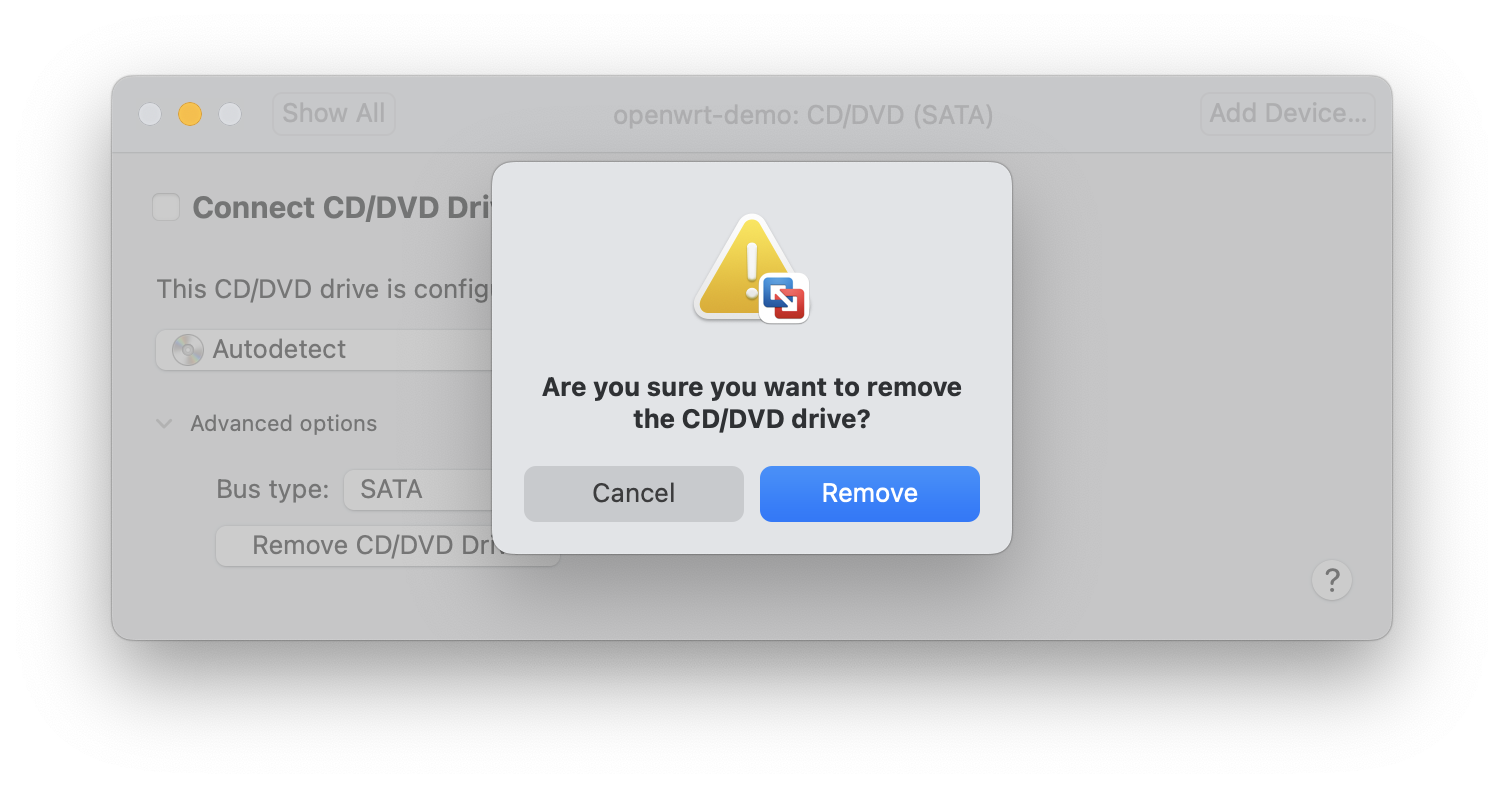
Task: Minimize the window using the yellow button
Action: click(x=190, y=114)
